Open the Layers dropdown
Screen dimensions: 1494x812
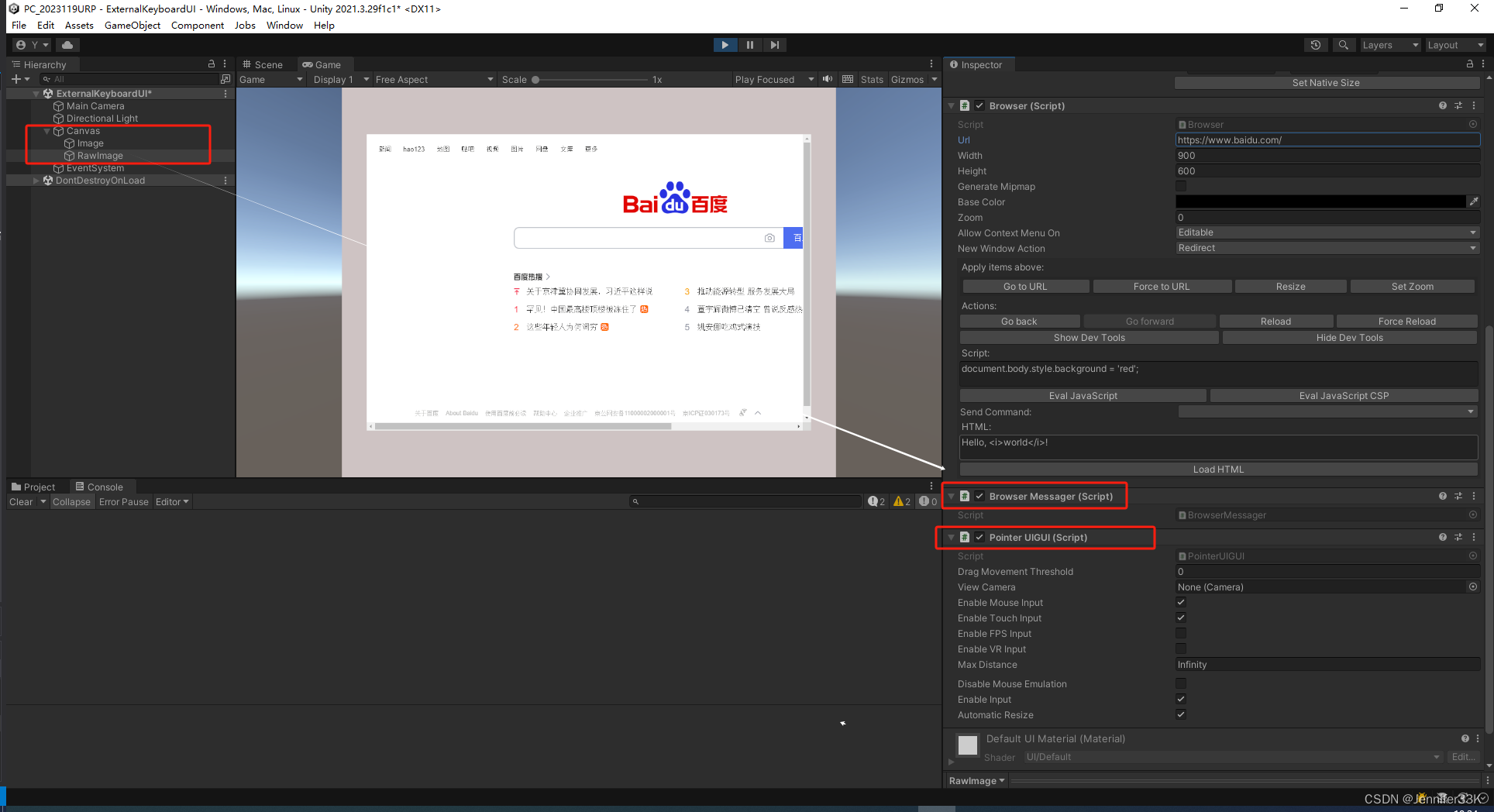1391,45
